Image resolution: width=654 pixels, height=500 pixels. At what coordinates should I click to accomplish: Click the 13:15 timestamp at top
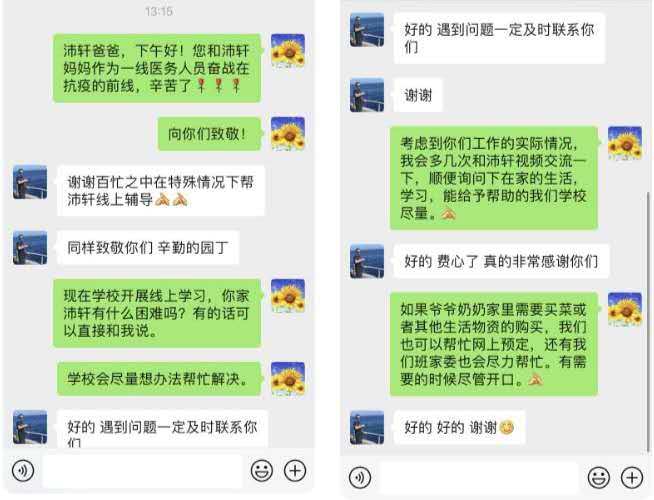coord(159,11)
